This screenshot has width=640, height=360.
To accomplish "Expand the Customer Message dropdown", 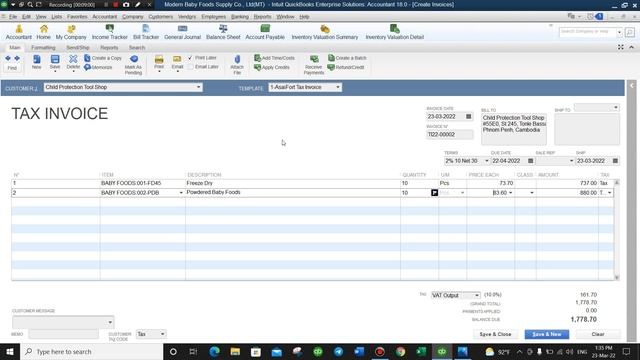I will 110,322.
